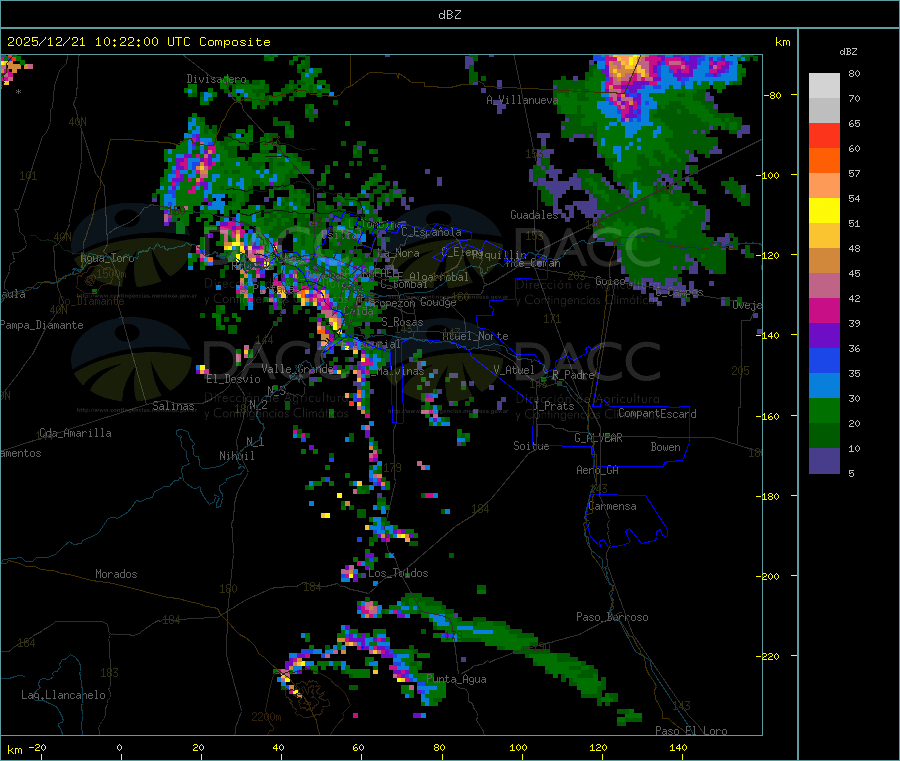Click the dBZ title at top
This screenshot has height=761, width=900.
click(x=449, y=15)
